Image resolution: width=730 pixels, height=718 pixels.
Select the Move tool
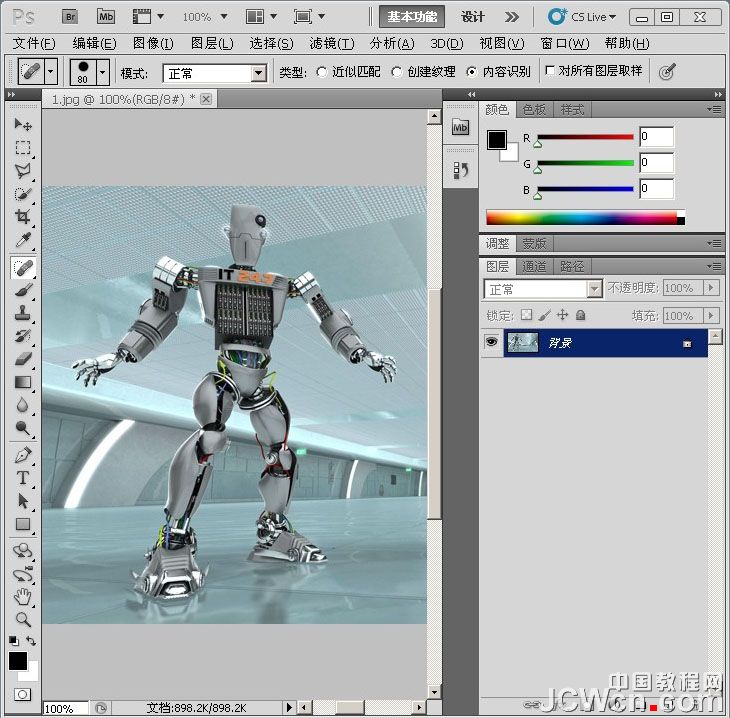(x=22, y=124)
